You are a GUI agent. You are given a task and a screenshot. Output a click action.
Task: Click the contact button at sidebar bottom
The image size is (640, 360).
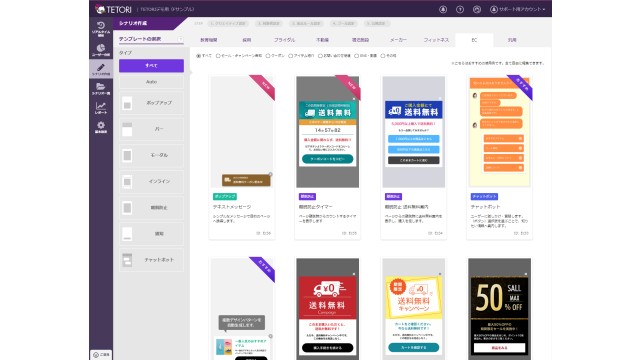[x=101, y=355]
